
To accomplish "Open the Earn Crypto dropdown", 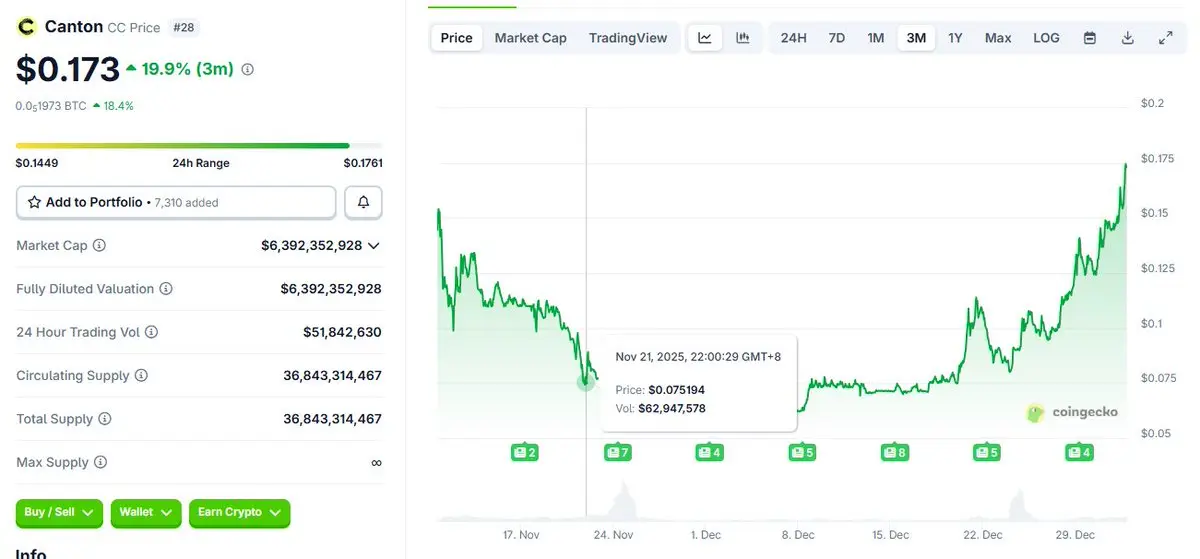I will click(x=239, y=513).
